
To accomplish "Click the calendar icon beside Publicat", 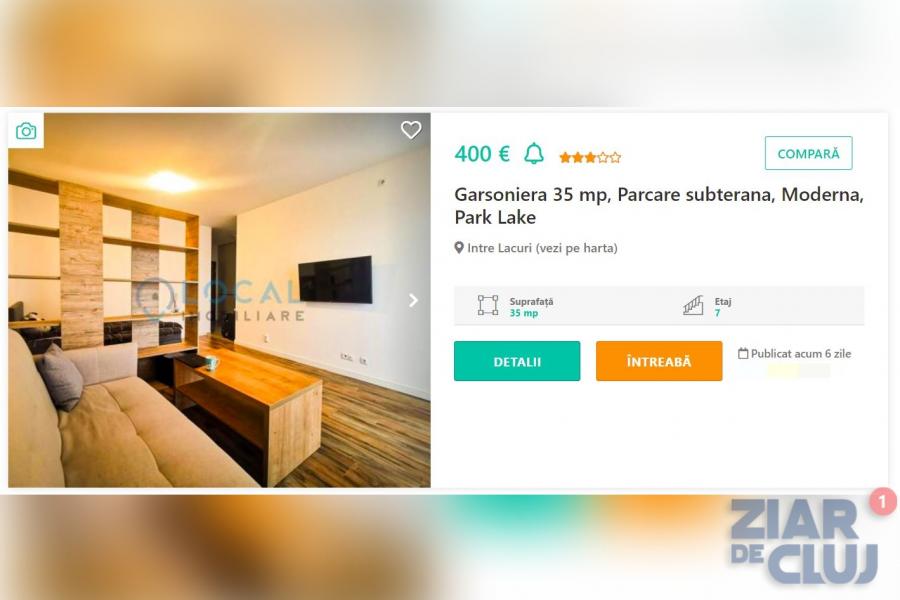I will point(743,354).
